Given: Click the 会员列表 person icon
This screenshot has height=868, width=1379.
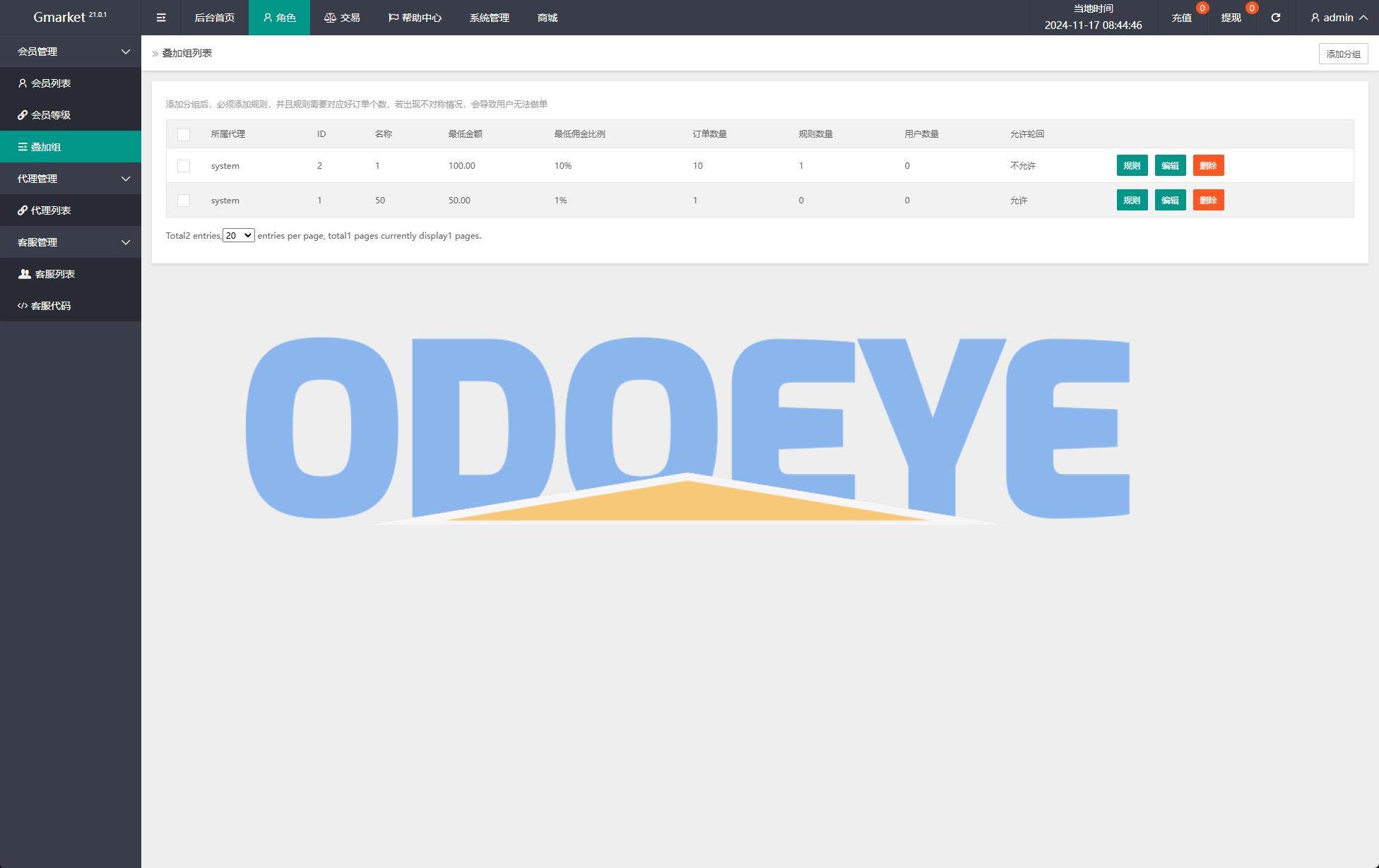Looking at the screenshot, I should coord(23,83).
